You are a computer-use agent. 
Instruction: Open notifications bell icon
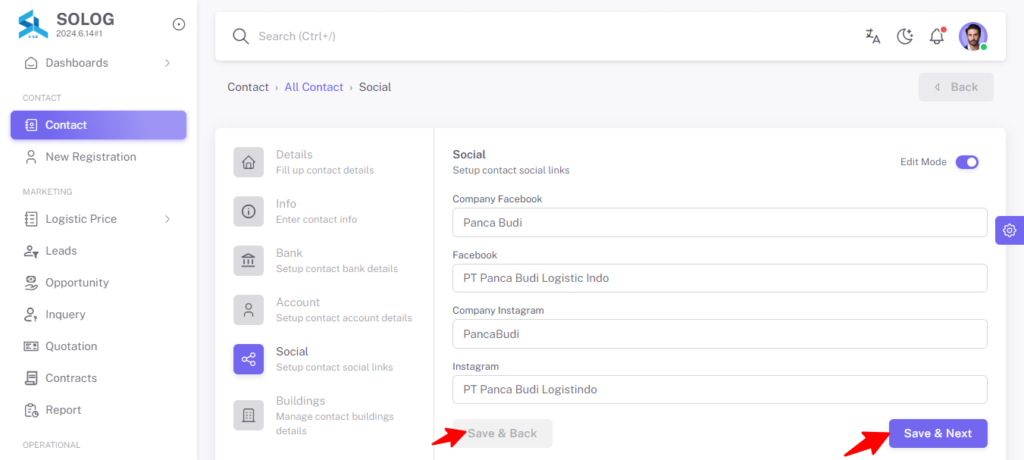coord(937,37)
